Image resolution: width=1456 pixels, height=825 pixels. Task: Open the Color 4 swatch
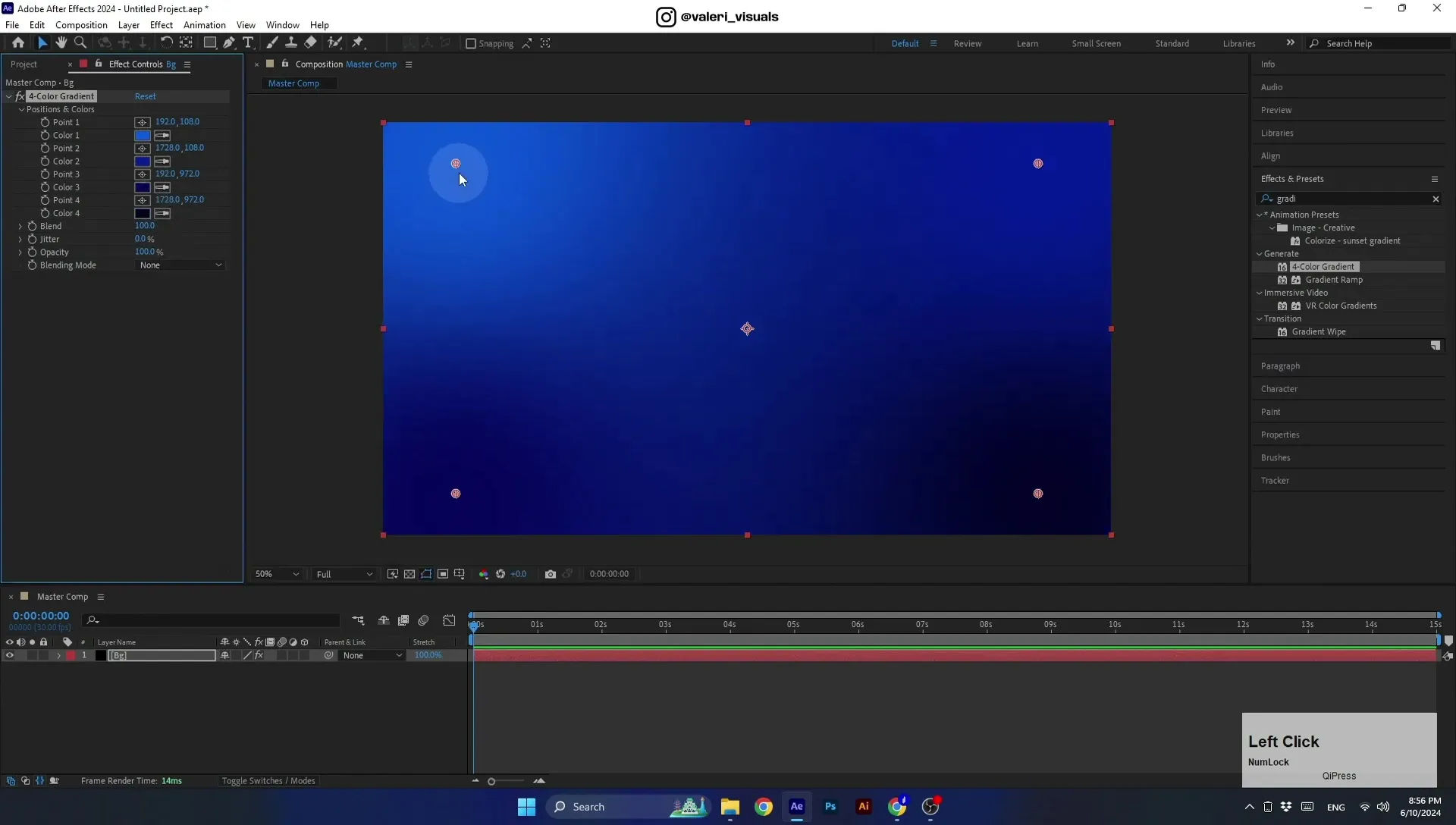(143, 213)
